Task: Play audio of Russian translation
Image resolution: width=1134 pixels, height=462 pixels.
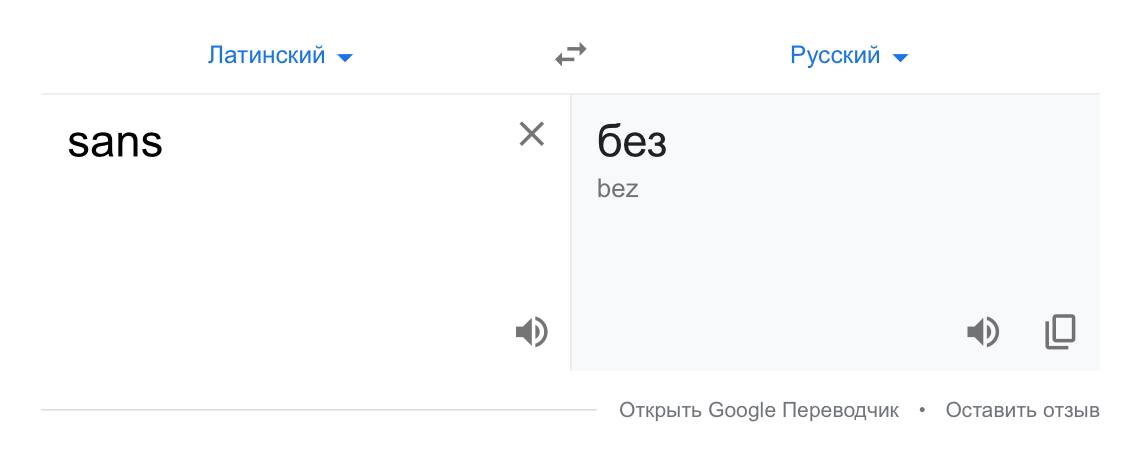Action: pos(983,333)
